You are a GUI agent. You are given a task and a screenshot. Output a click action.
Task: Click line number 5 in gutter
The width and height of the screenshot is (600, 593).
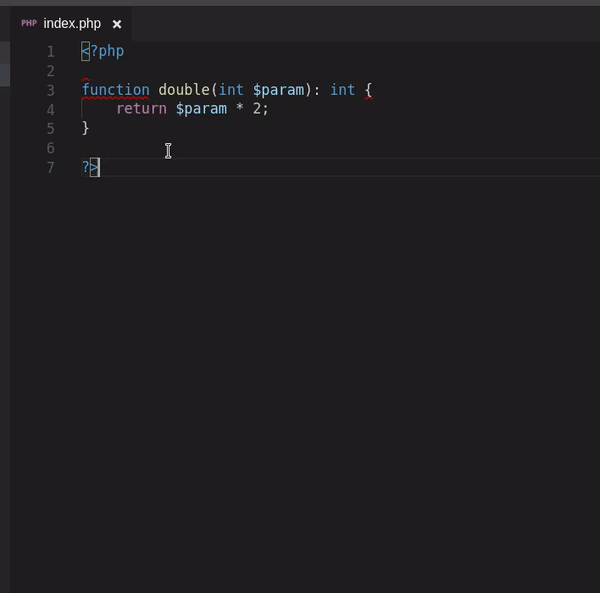(x=51, y=129)
